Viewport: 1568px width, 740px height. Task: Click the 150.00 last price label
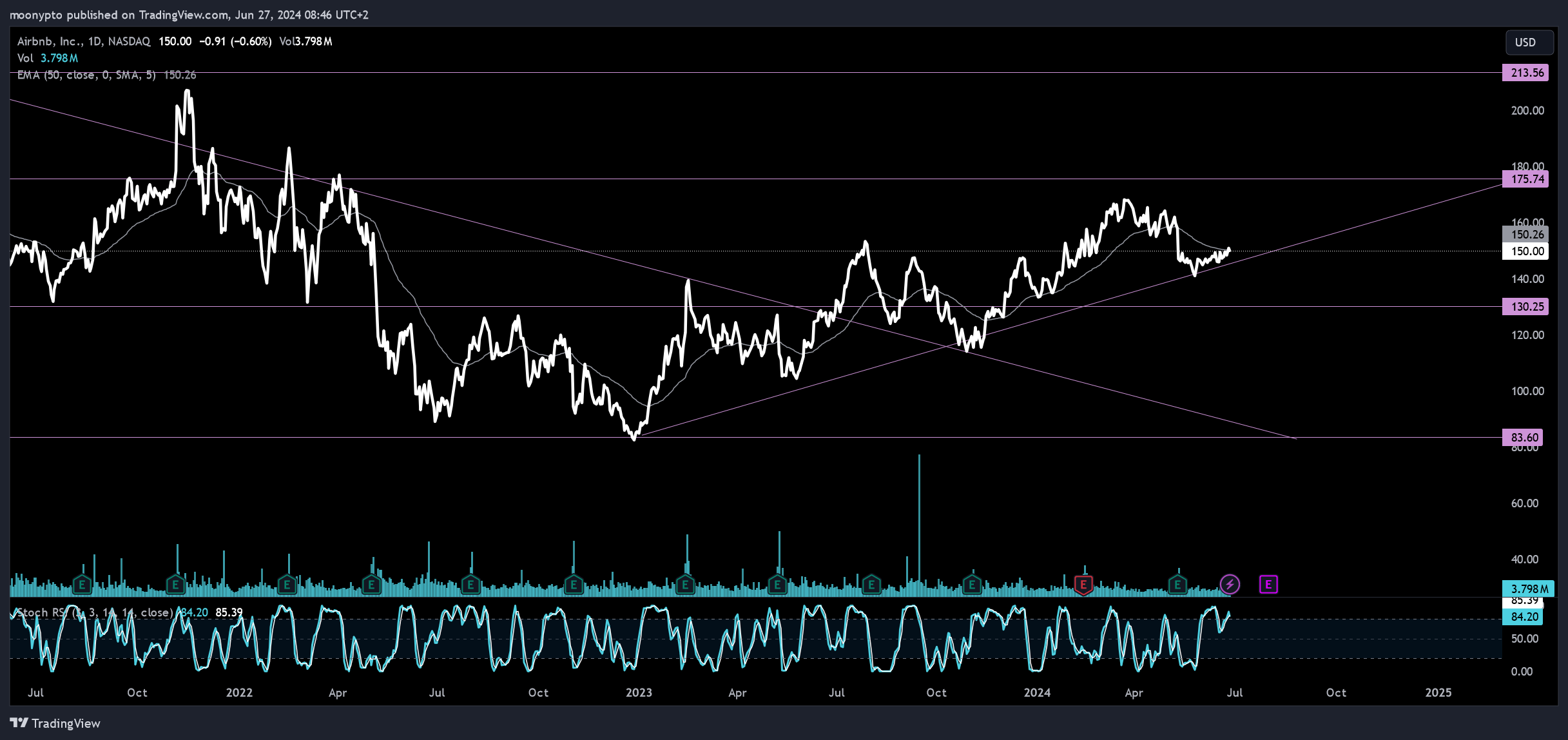1526,251
